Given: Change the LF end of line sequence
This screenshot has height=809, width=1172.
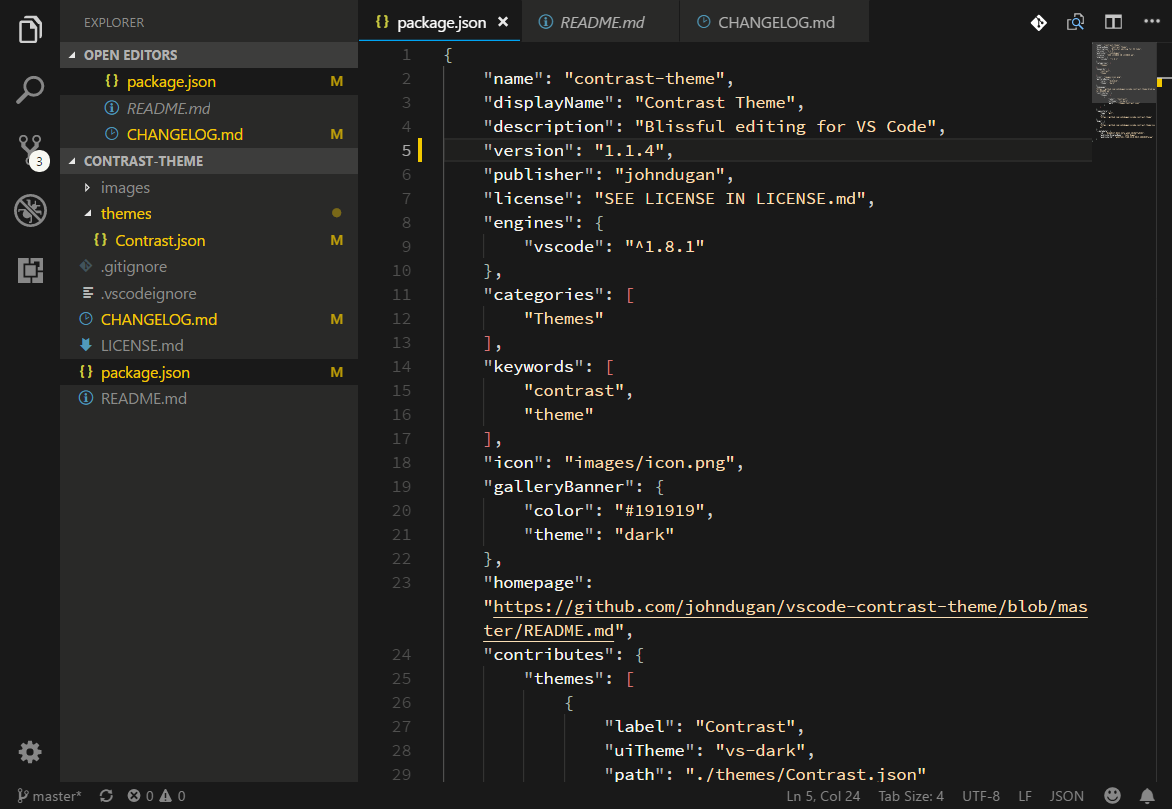Looking at the screenshot, I should [x=1025, y=796].
